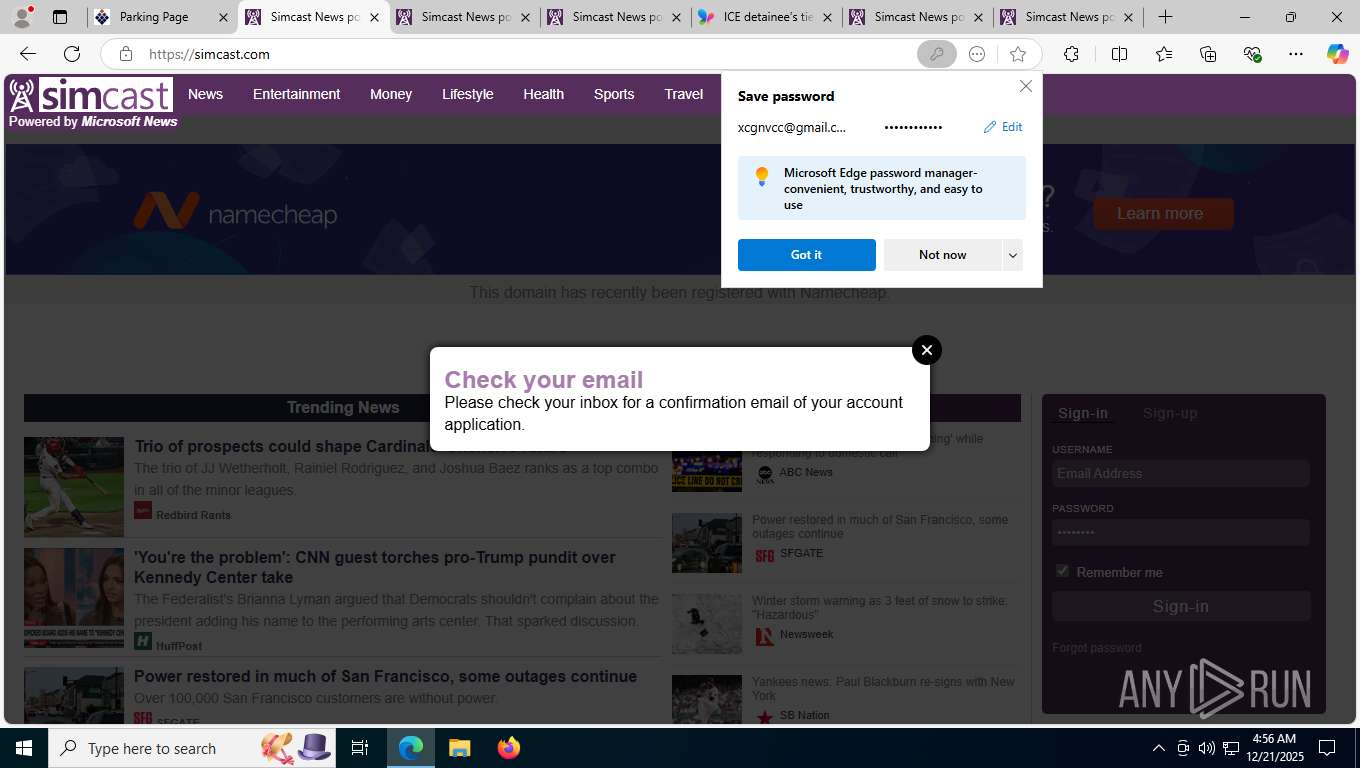The height and width of the screenshot is (768, 1360).
Task: Open Money menu item
Action: point(391,94)
